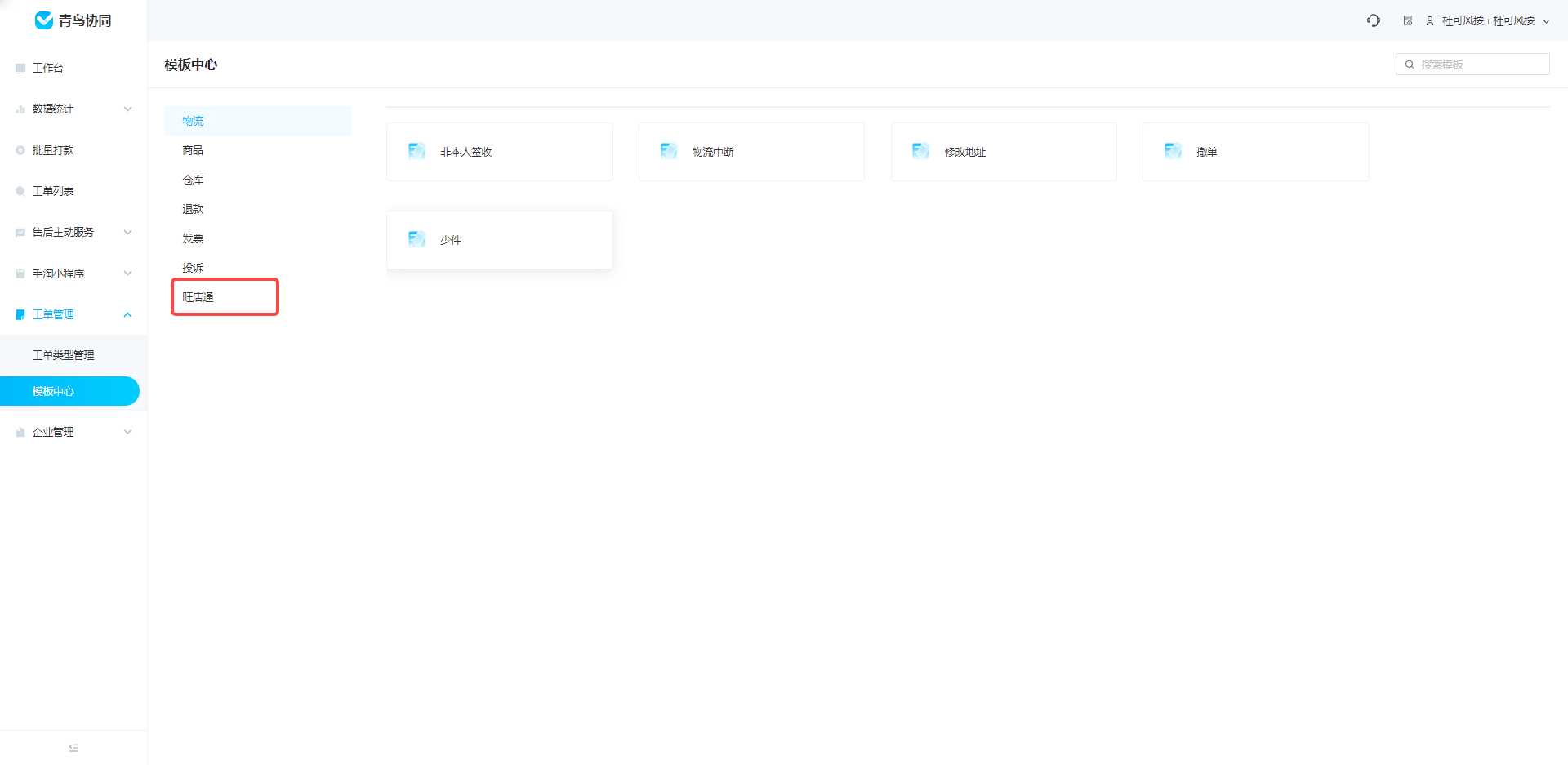Click the 数据统计 chart icon

point(20,109)
